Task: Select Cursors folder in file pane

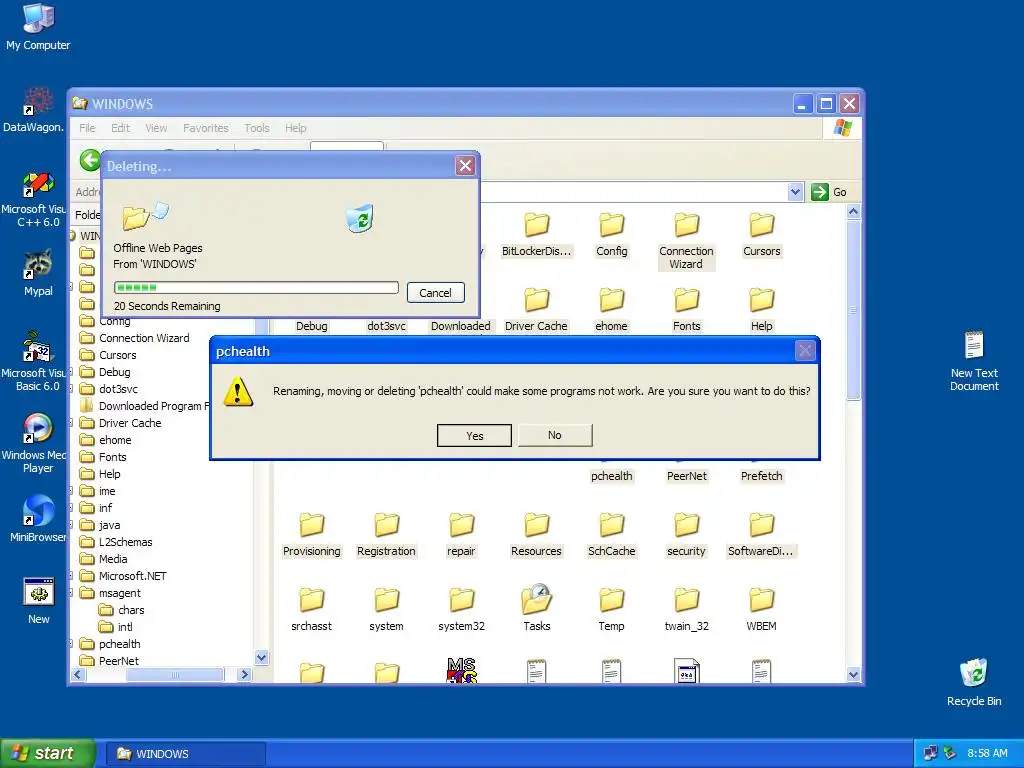Action: tap(761, 236)
